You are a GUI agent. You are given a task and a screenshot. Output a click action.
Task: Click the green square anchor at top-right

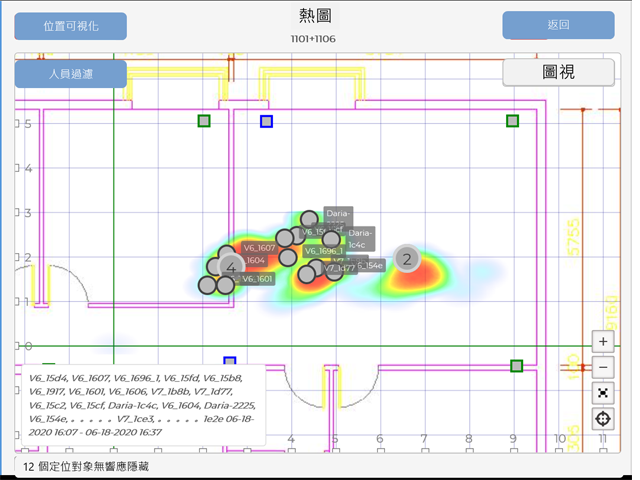click(x=513, y=121)
